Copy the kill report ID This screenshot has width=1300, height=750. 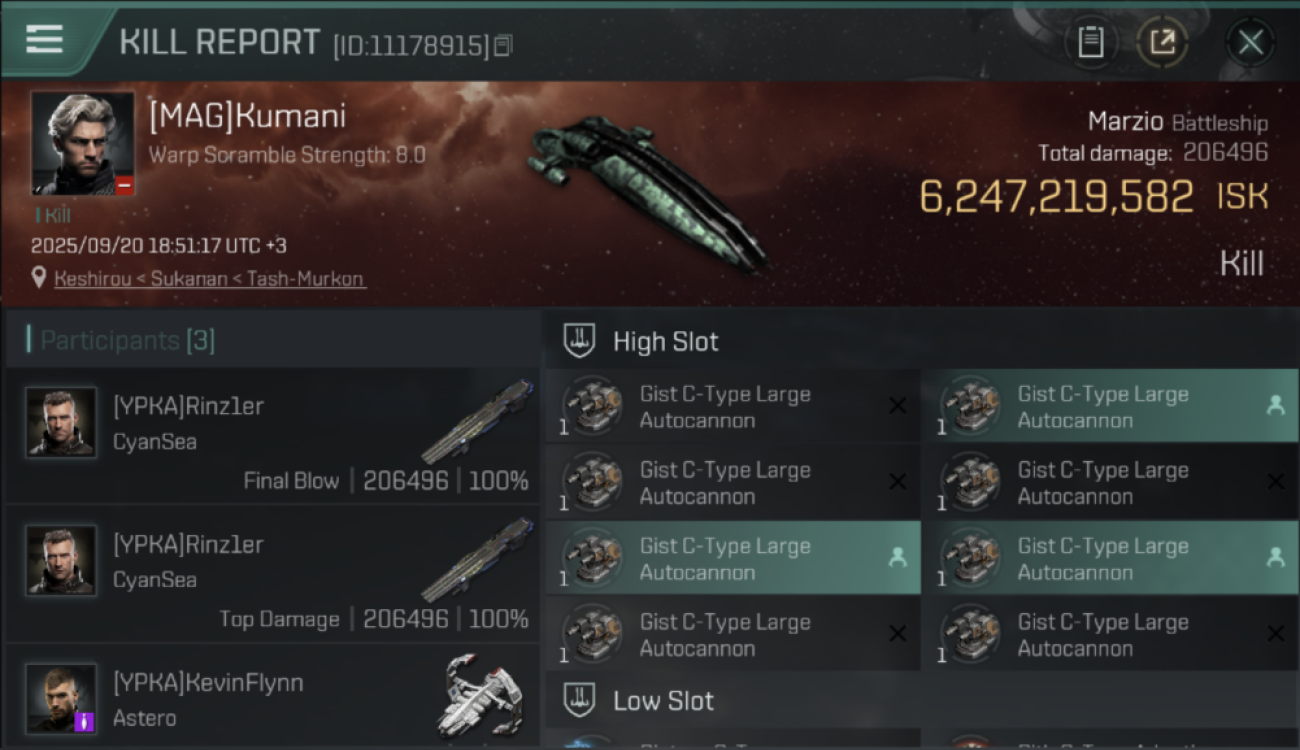(503, 45)
